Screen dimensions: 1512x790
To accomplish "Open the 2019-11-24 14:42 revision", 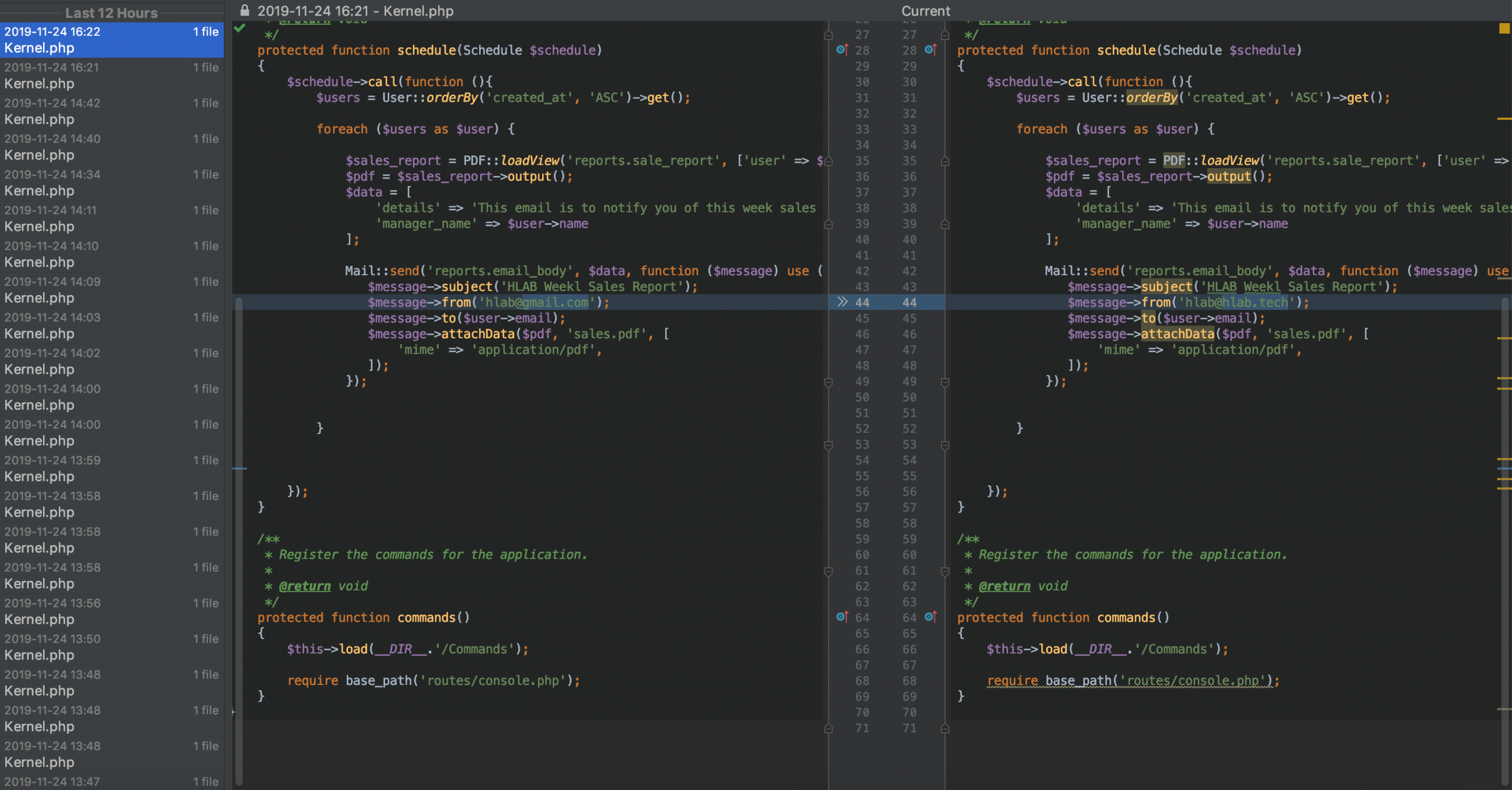I will pyautogui.click(x=112, y=111).
